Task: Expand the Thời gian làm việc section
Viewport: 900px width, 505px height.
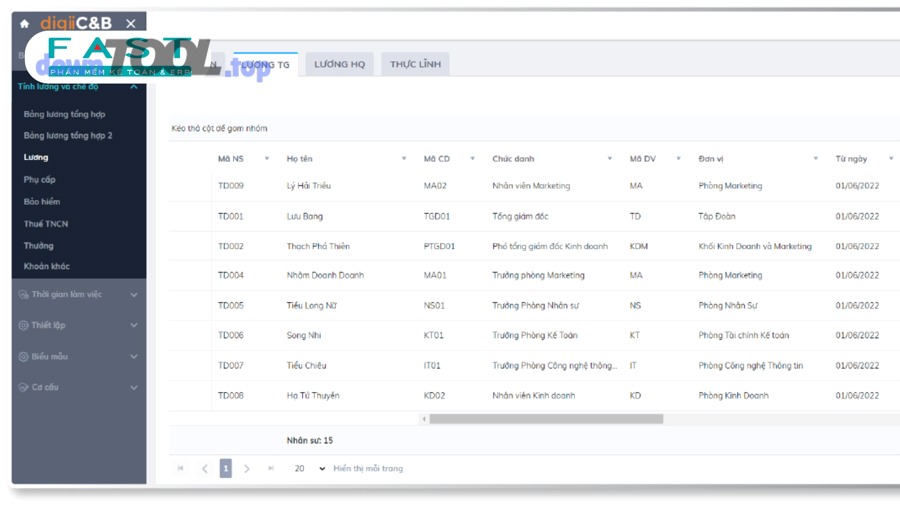Action: (x=134, y=295)
